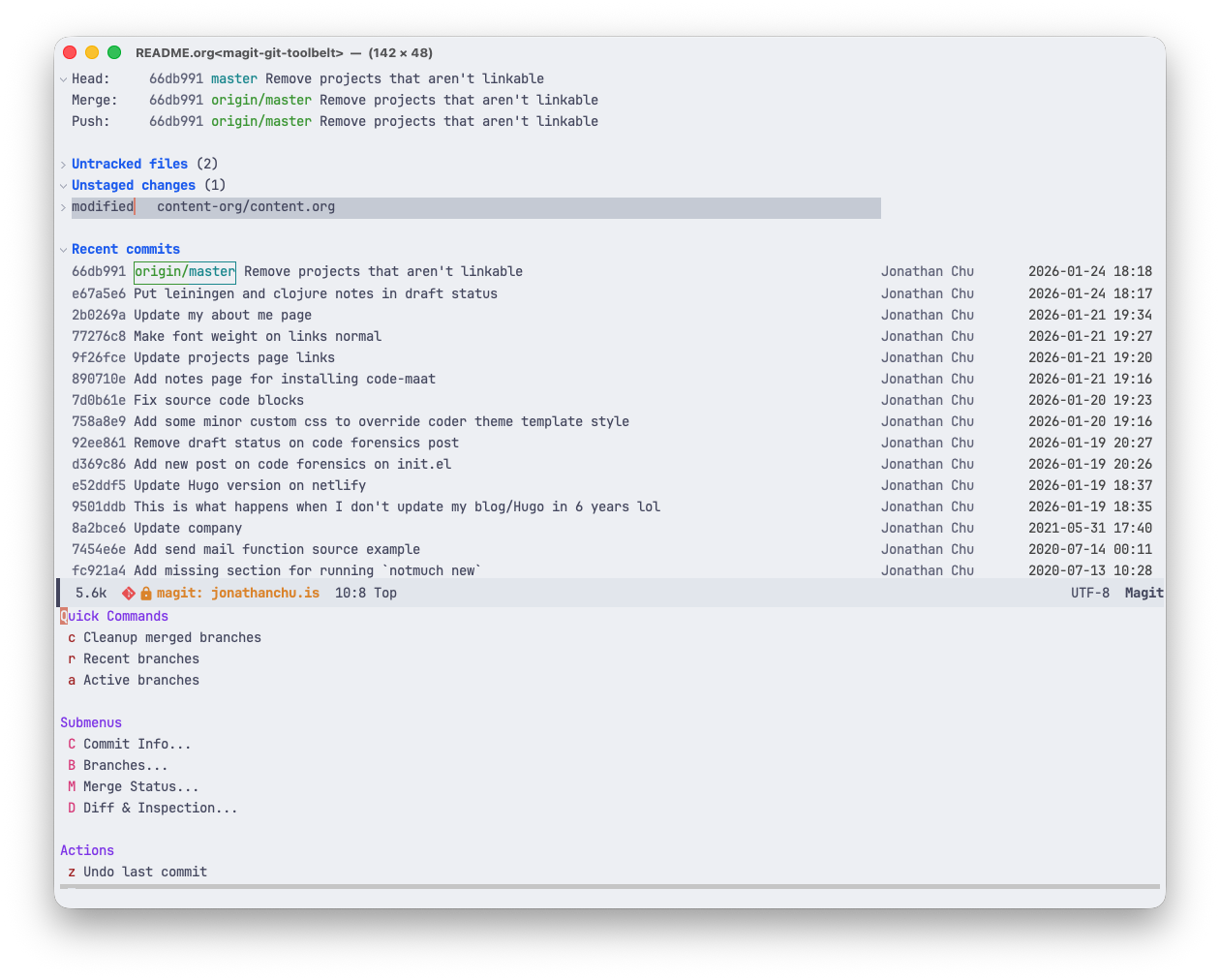Expand the modified content.org file diff

tap(63, 207)
